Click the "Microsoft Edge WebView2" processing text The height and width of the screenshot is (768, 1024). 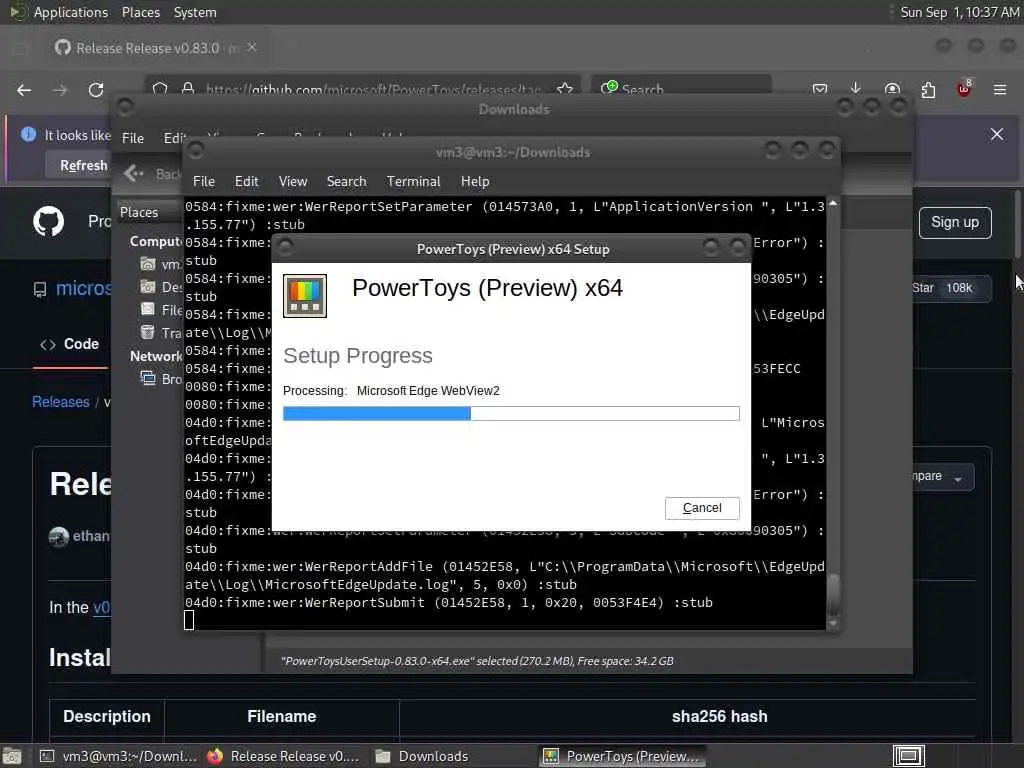[x=428, y=391]
